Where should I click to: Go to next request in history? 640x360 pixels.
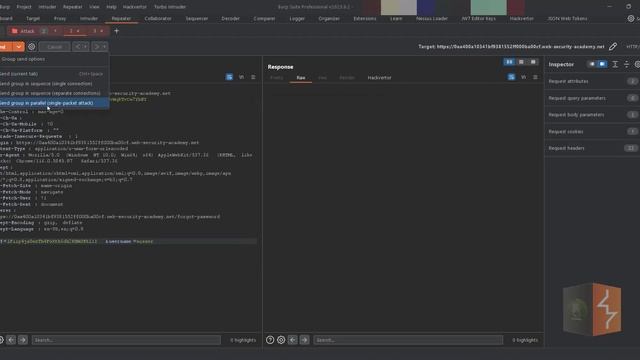(x=97, y=47)
